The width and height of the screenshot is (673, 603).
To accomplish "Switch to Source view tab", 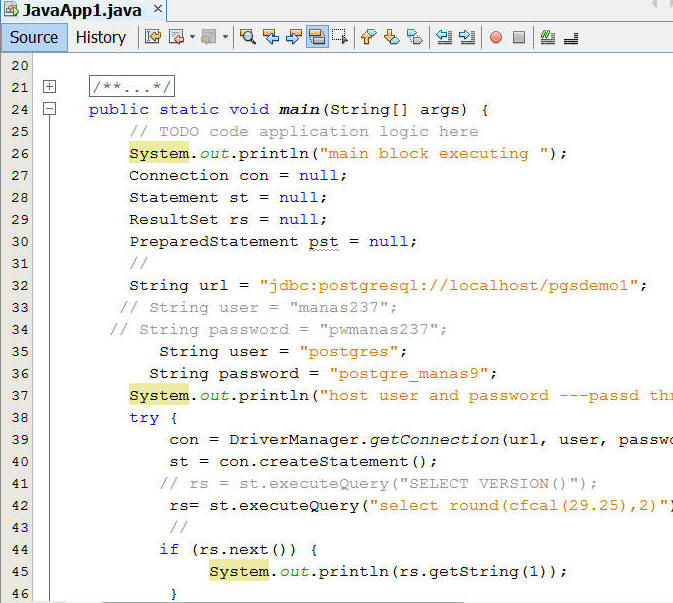I will click(34, 37).
